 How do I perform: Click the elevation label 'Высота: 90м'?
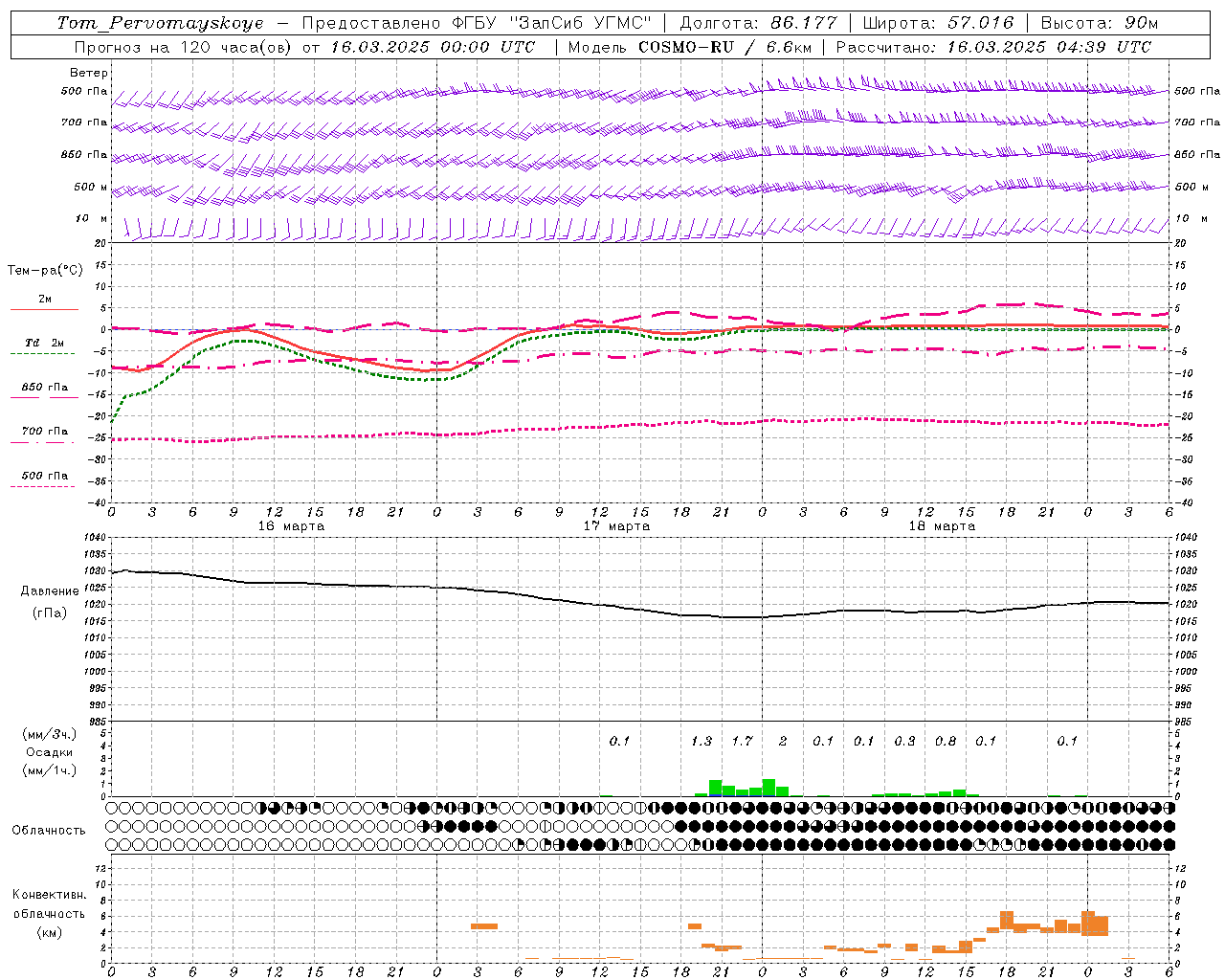pyautogui.click(x=1100, y=23)
